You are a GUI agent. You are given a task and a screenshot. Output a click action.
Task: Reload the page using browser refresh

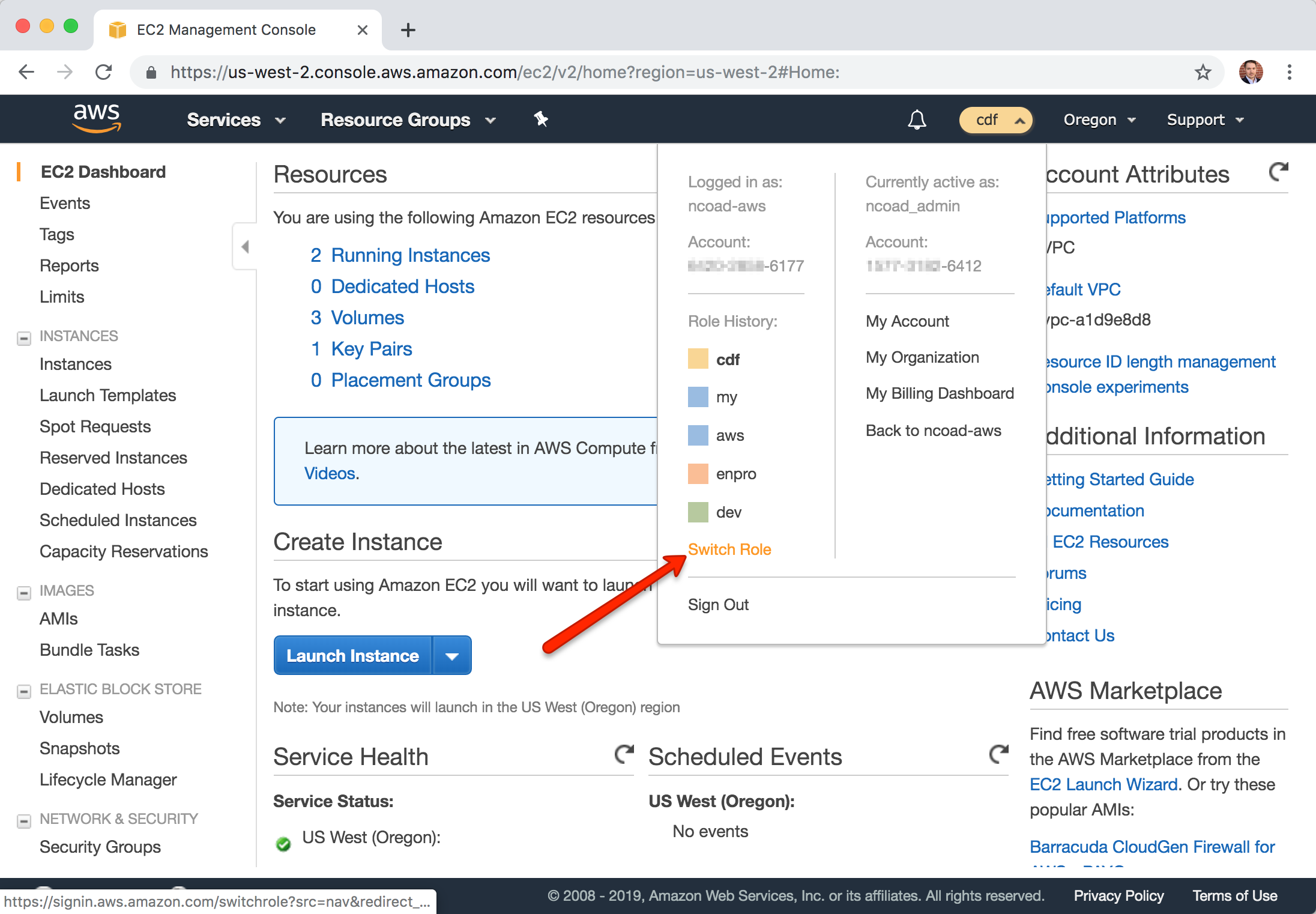coord(104,73)
